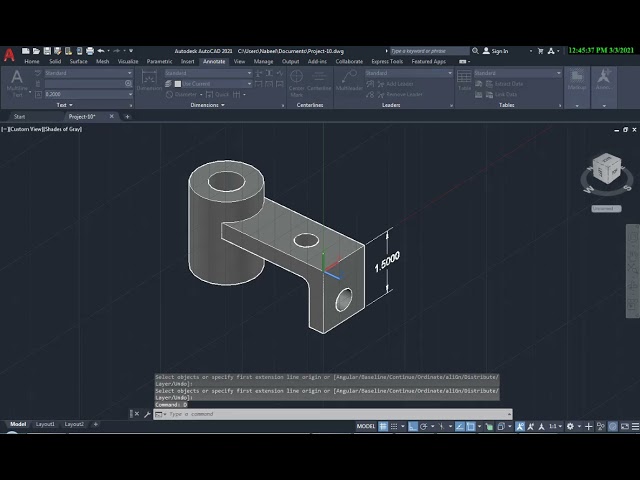Screen dimensions: 640x480
Task: Click the Save icon in quick access
Action: (x=47, y=51)
